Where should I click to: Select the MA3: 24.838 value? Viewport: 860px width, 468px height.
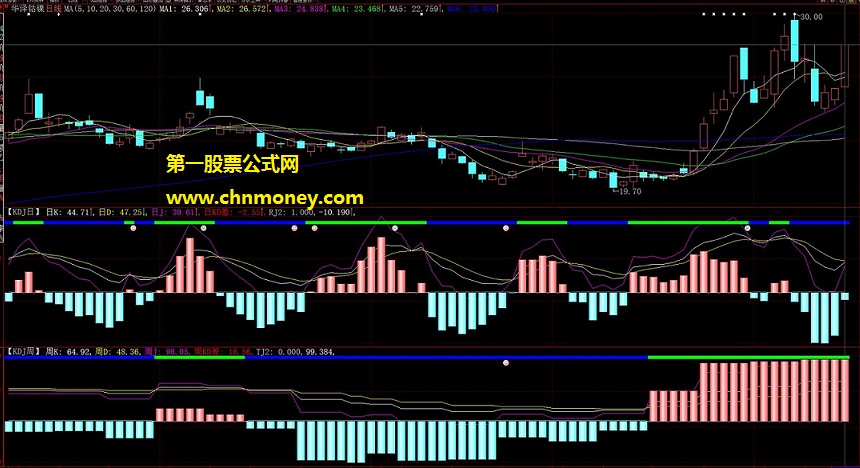pyautogui.click(x=300, y=9)
